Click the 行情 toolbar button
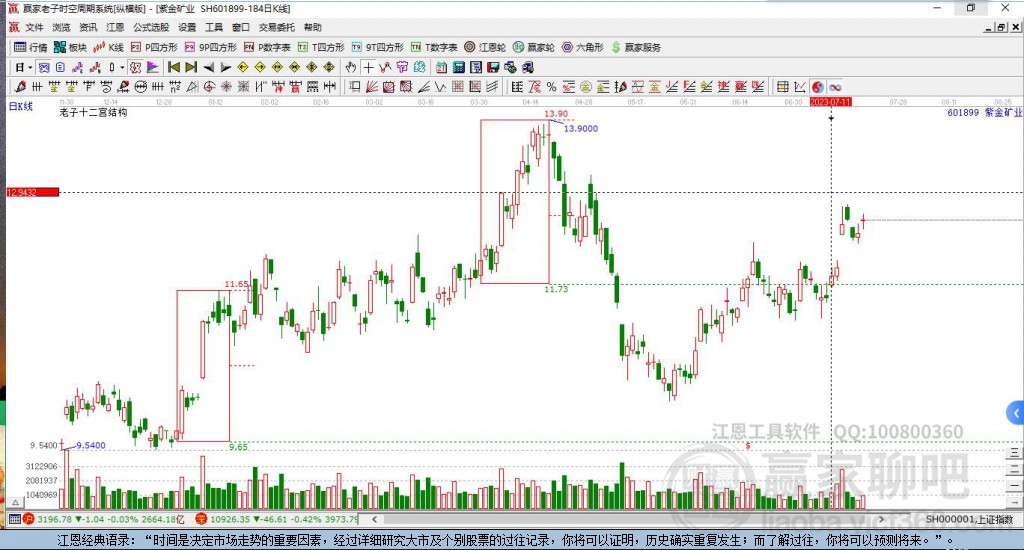Viewport: 1024px width, 550px height. (x=31, y=47)
